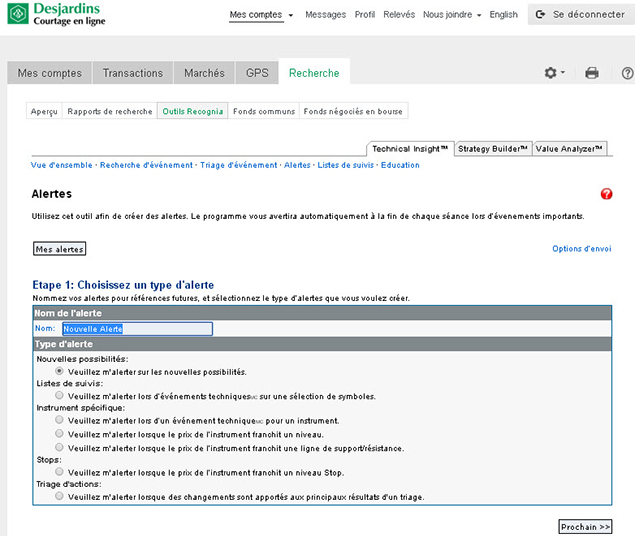Click the Etape 1 heading text

click(x=123, y=285)
